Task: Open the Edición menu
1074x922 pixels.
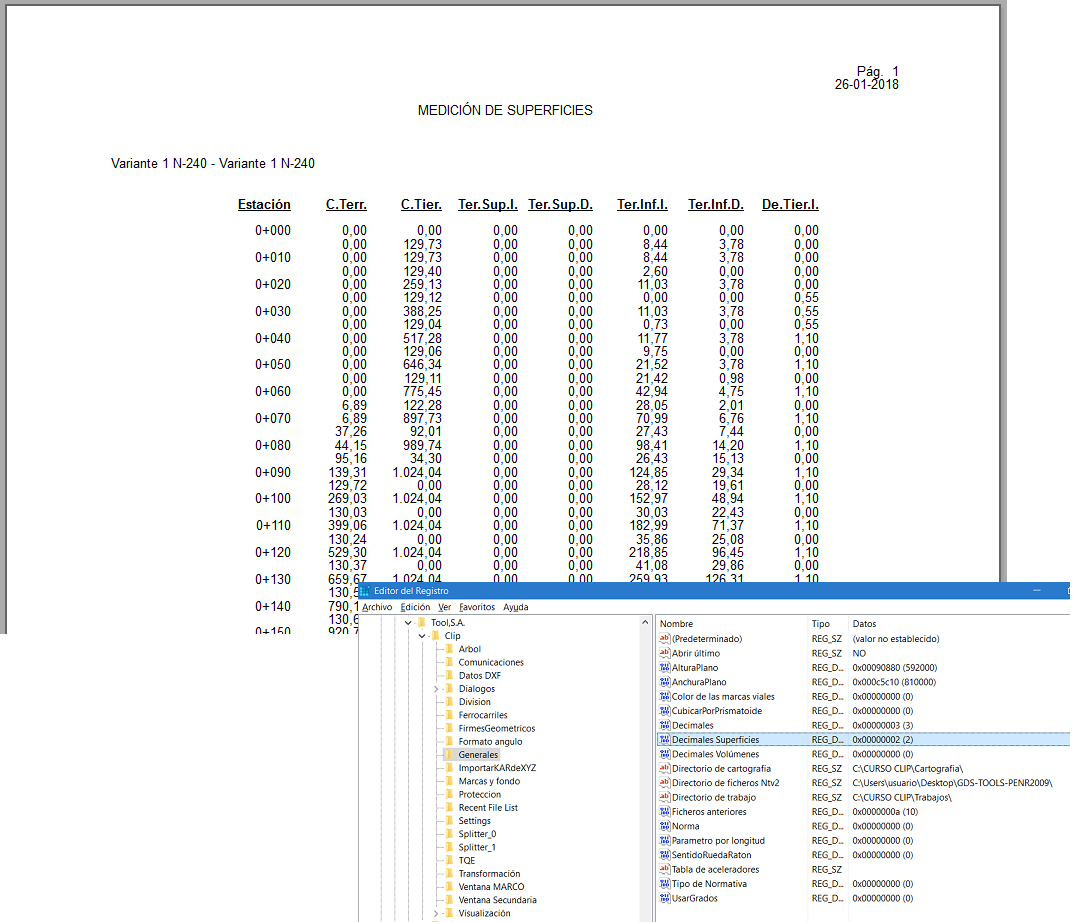Action: (415, 607)
